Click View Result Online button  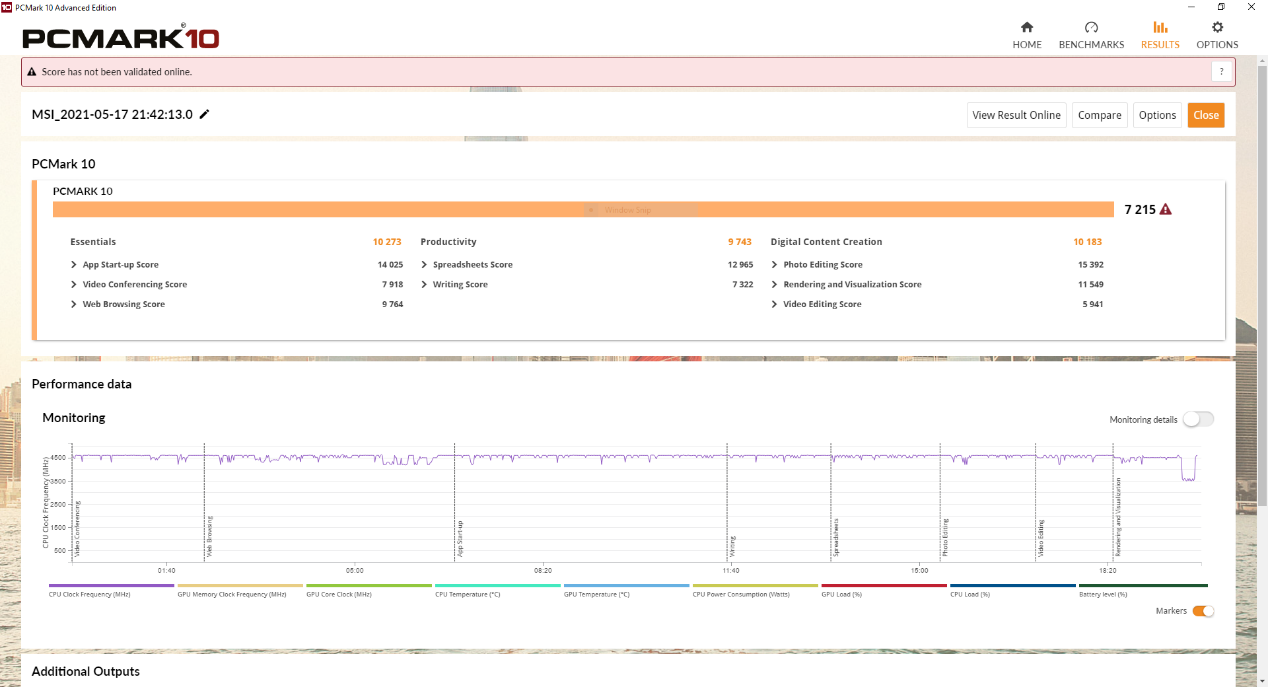tap(1016, 115)
